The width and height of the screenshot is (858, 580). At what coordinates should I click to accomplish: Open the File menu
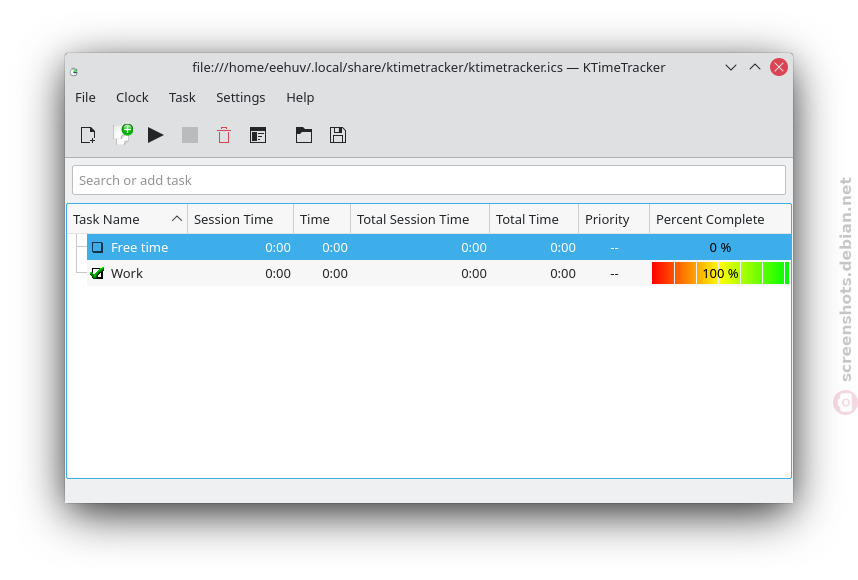pos(85,97)
